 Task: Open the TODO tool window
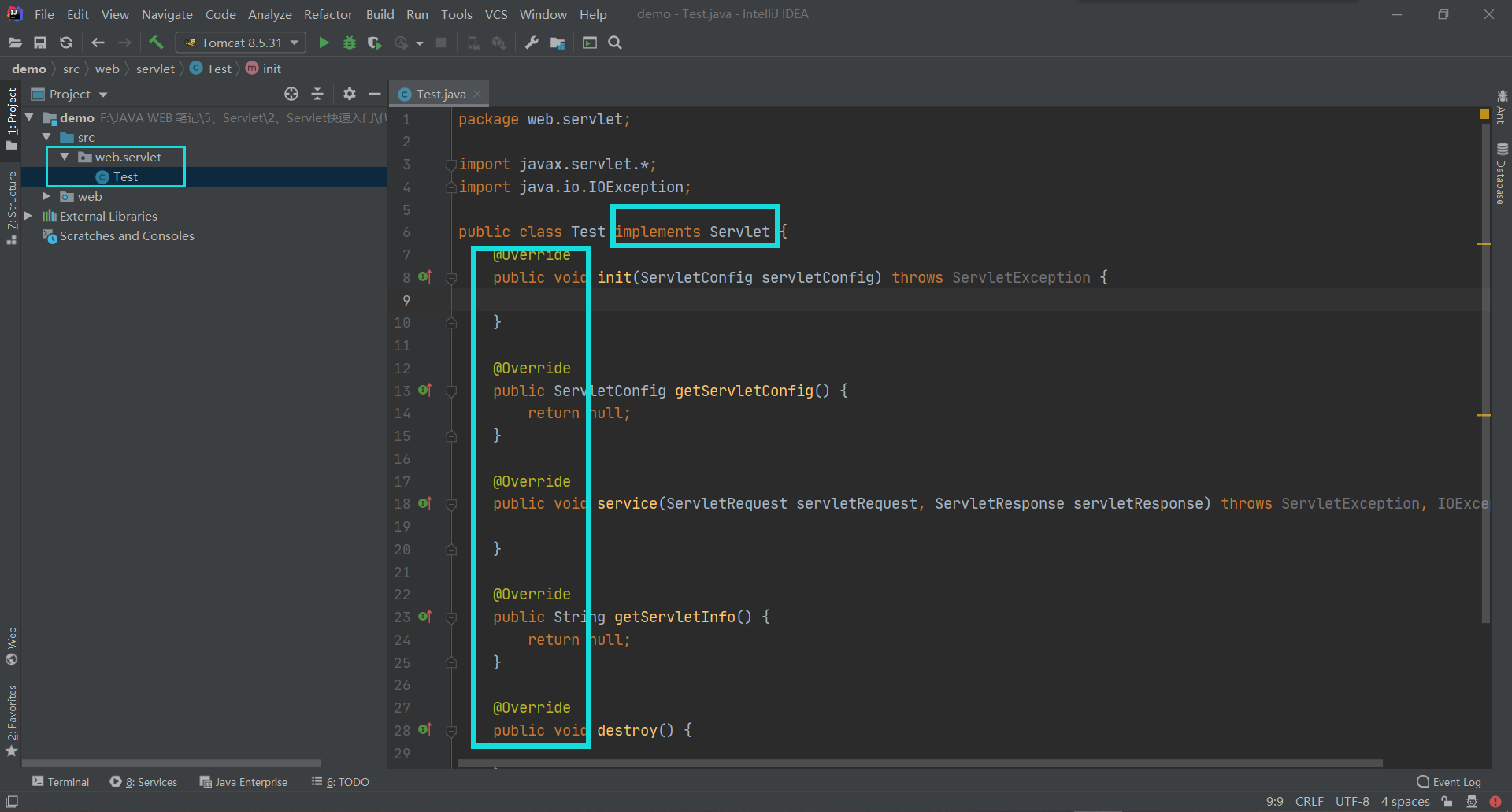click(x=340, y=781)
